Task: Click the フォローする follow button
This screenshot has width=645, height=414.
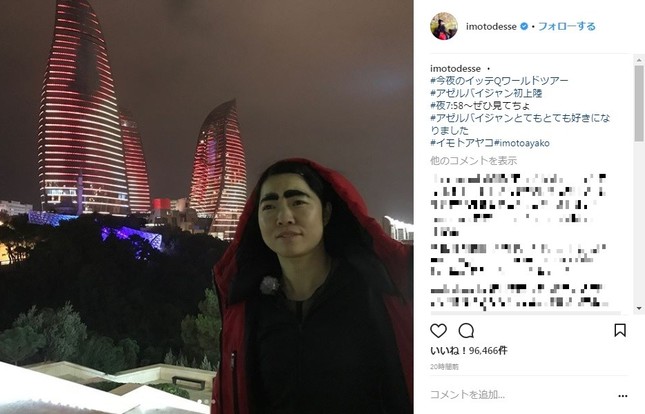Action: coord(567,26)
